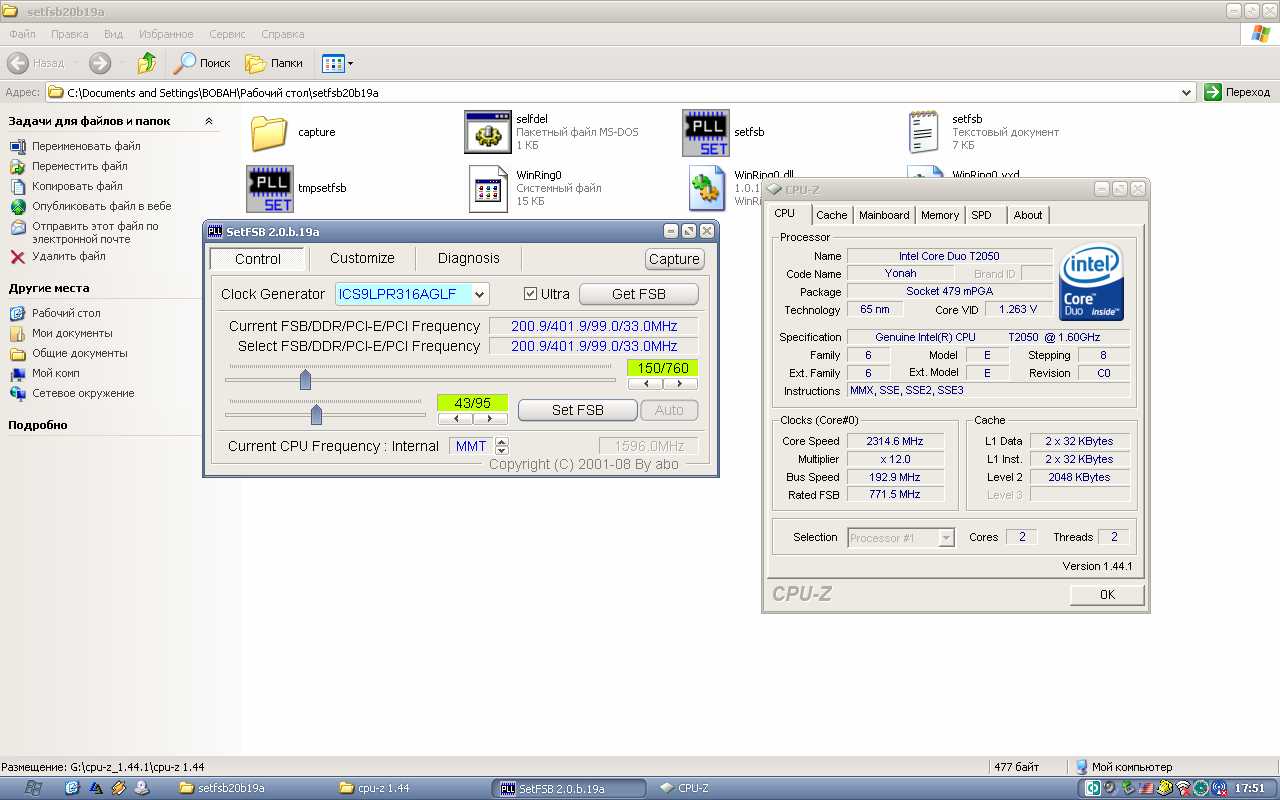
Task: Click Опубликовать файл в вебе link
Action: [x=101, y=206]
